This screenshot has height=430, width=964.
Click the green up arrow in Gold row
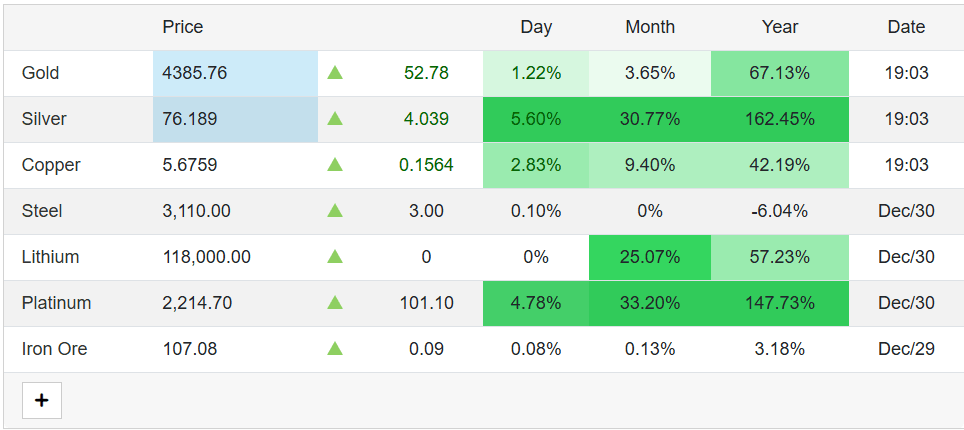point(334,73)
